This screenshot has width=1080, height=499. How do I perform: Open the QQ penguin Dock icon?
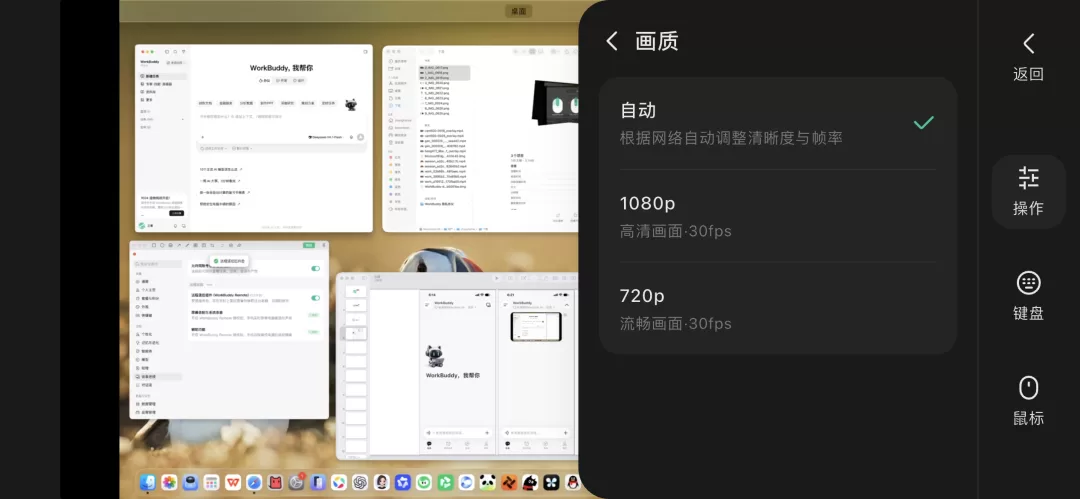click(572, 482)
